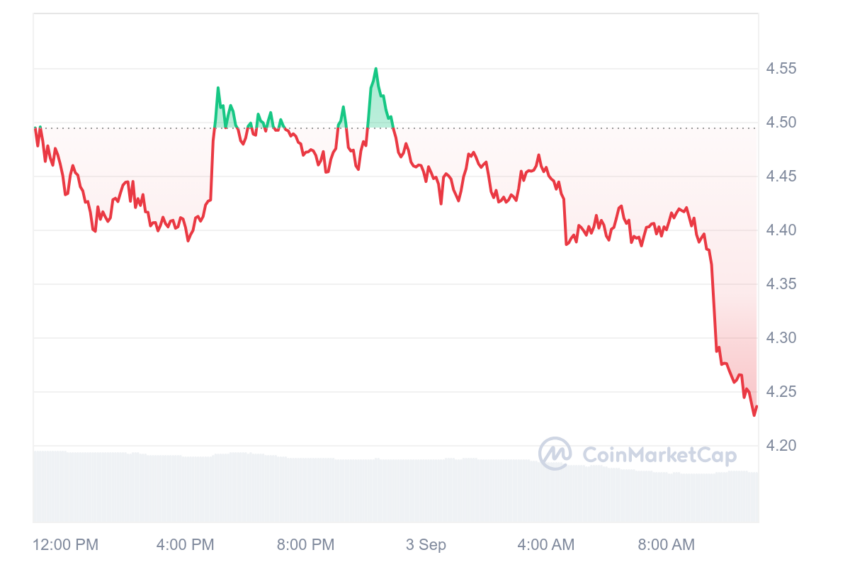Click the CoinMarketCap logo icon
Screen dimensions: 850x567
click(x=555, y=453)
